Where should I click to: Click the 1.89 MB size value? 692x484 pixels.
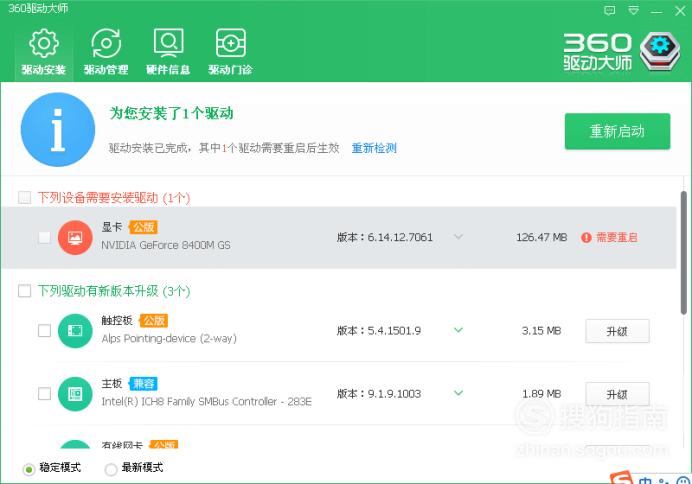542,394
